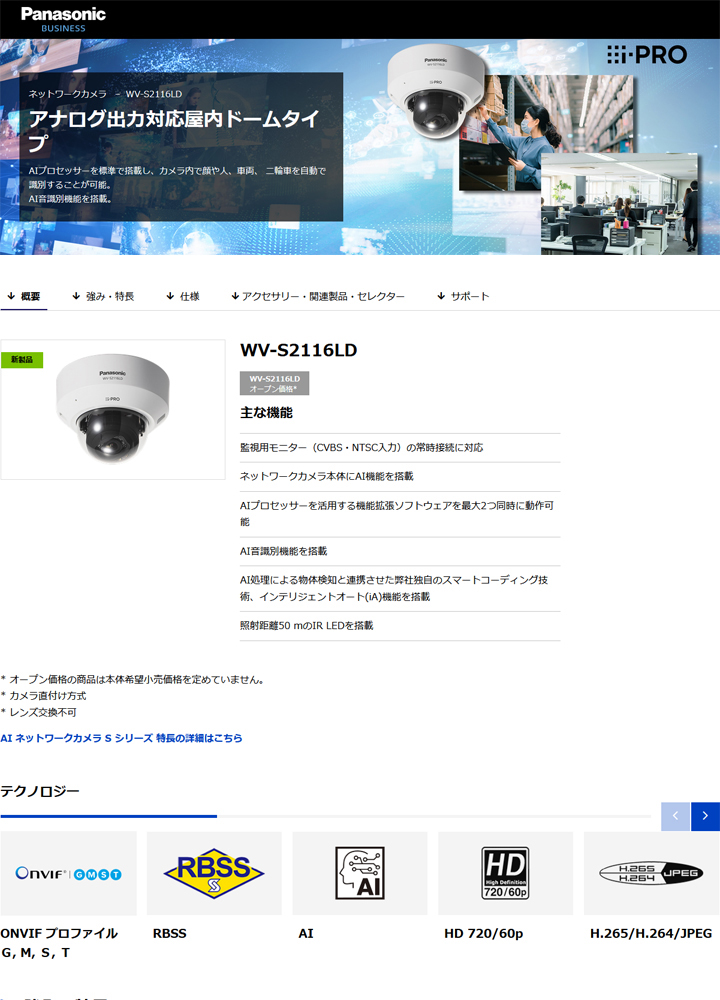Select the RBSS certification icon
Viewport: 720px width, 1000px height.
pos(214,873)
